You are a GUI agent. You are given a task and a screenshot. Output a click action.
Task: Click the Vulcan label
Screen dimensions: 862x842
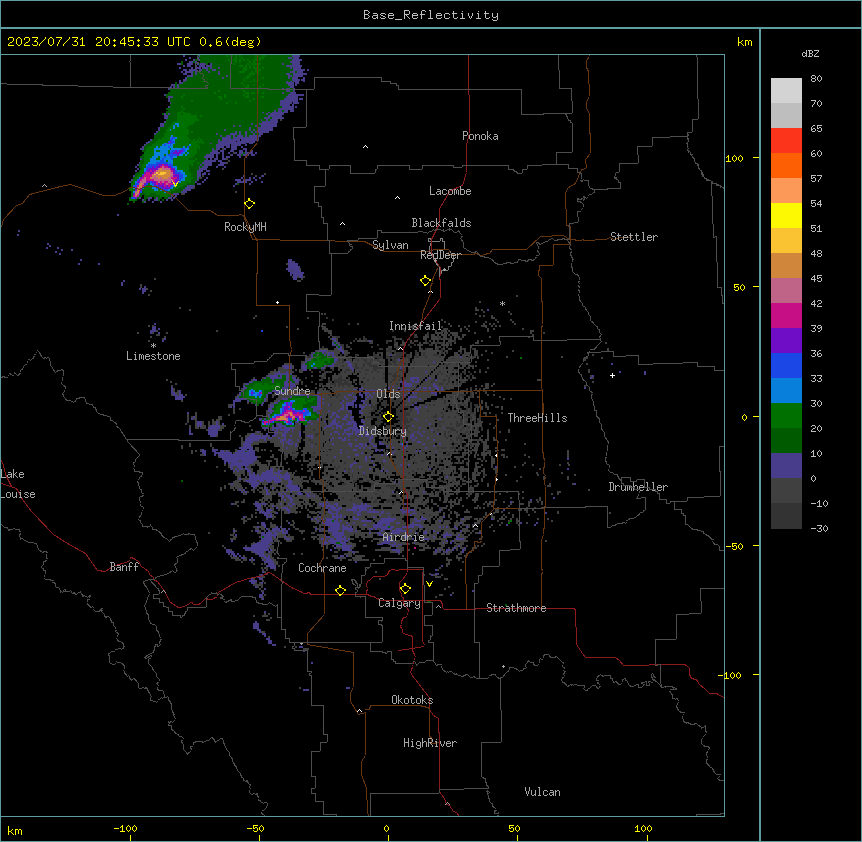[542, 792]
